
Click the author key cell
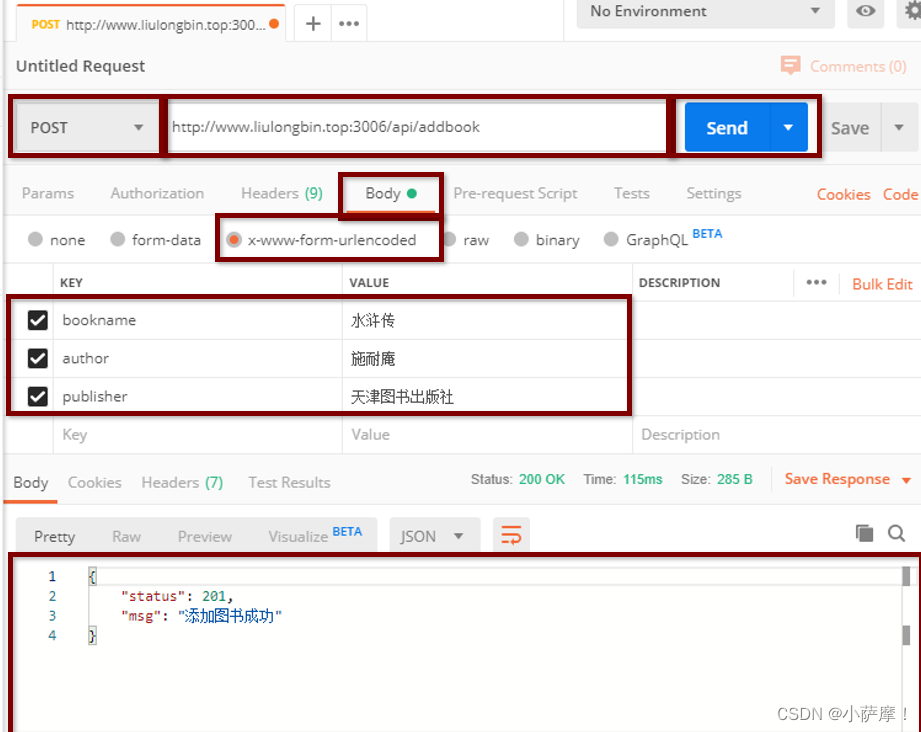tap(197, 358)
